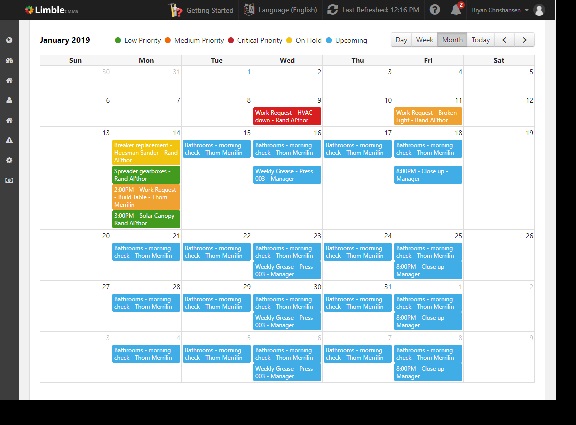Open Getting Started guide
The height and width of the screenshot is (425, 576).
pos(201,10)
